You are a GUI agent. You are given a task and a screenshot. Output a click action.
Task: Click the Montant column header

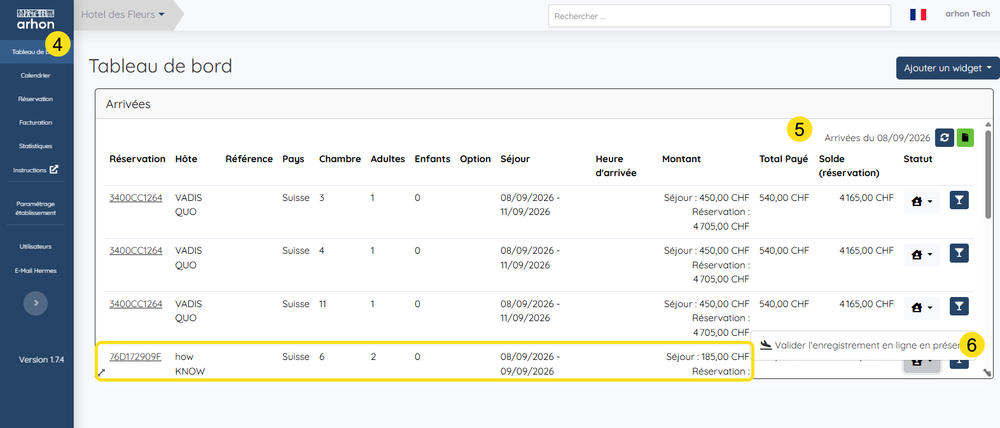[683, 159]
